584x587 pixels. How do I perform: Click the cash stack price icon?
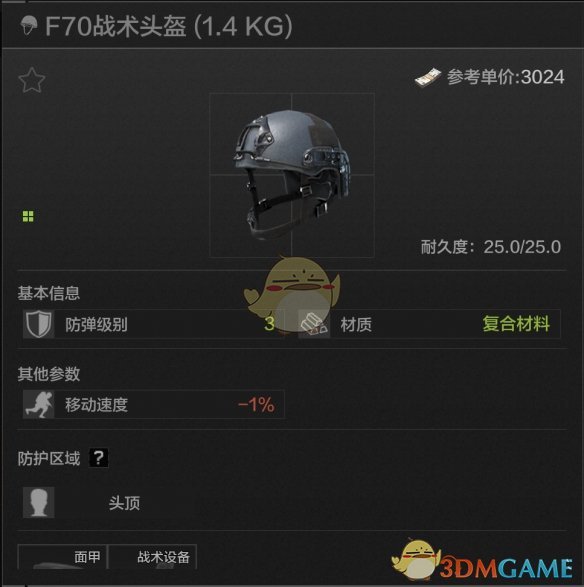pos(428,77)
